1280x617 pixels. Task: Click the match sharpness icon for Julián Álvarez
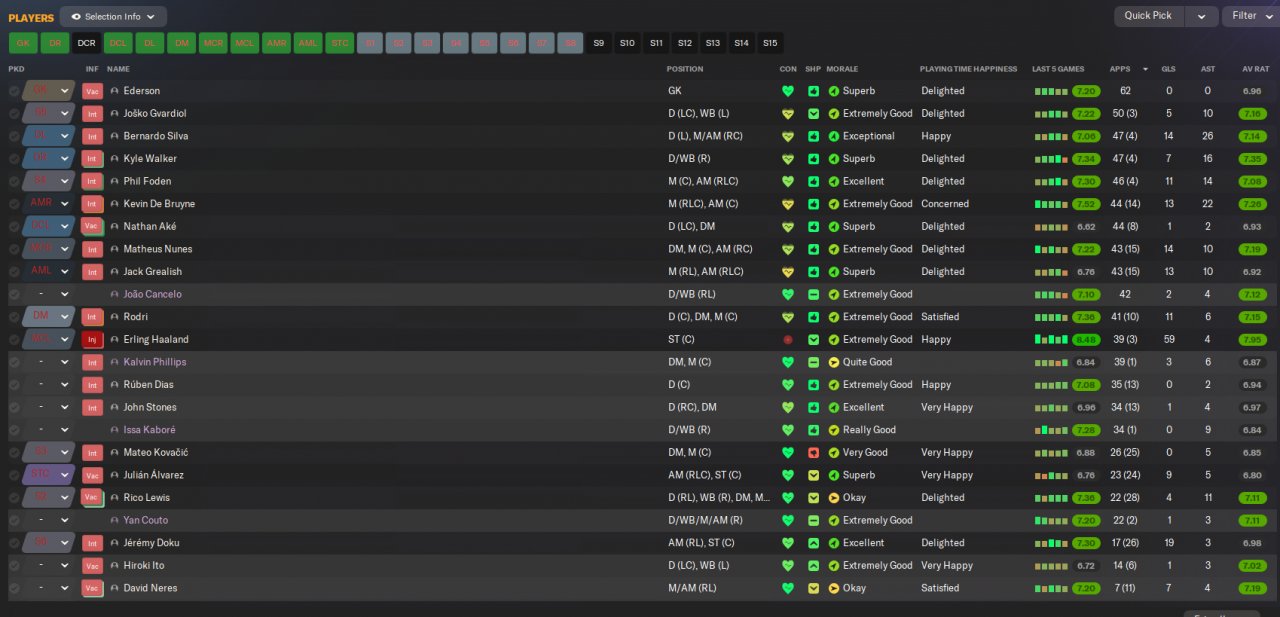(813, 475)
